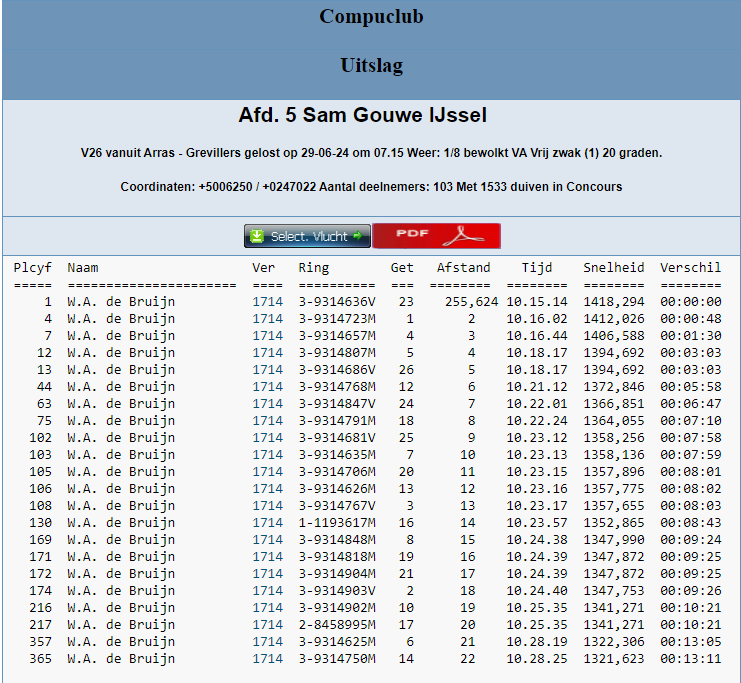Follow the 1714 link for ring 3-9314904M
Viewport: 741px width, 683px height.
(267, 573)
